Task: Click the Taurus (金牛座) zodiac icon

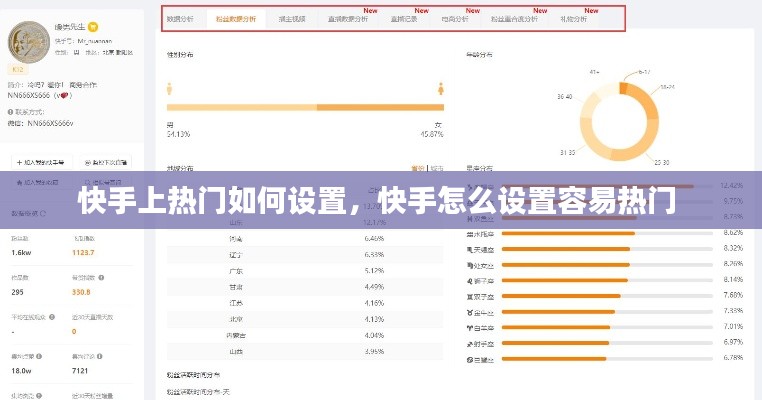Action: point(469,312)
